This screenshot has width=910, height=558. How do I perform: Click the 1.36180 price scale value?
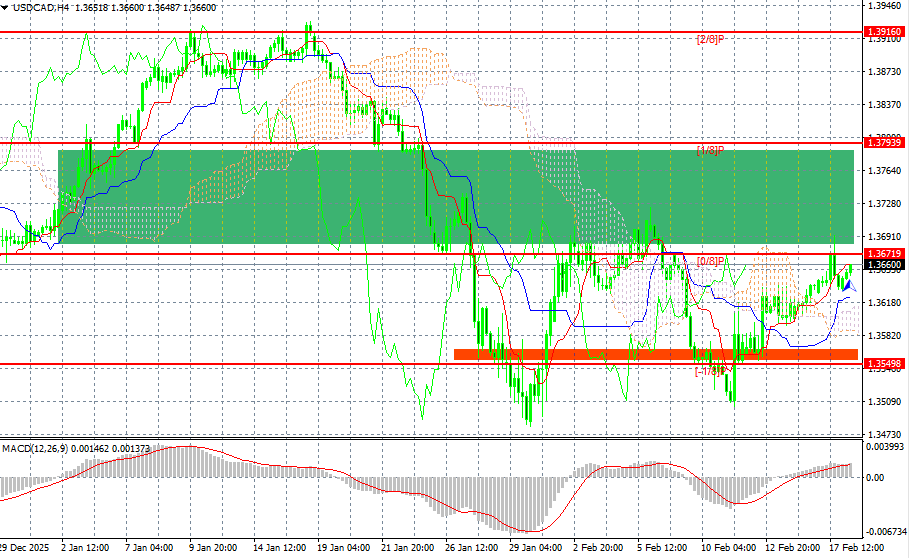point(884,303)
